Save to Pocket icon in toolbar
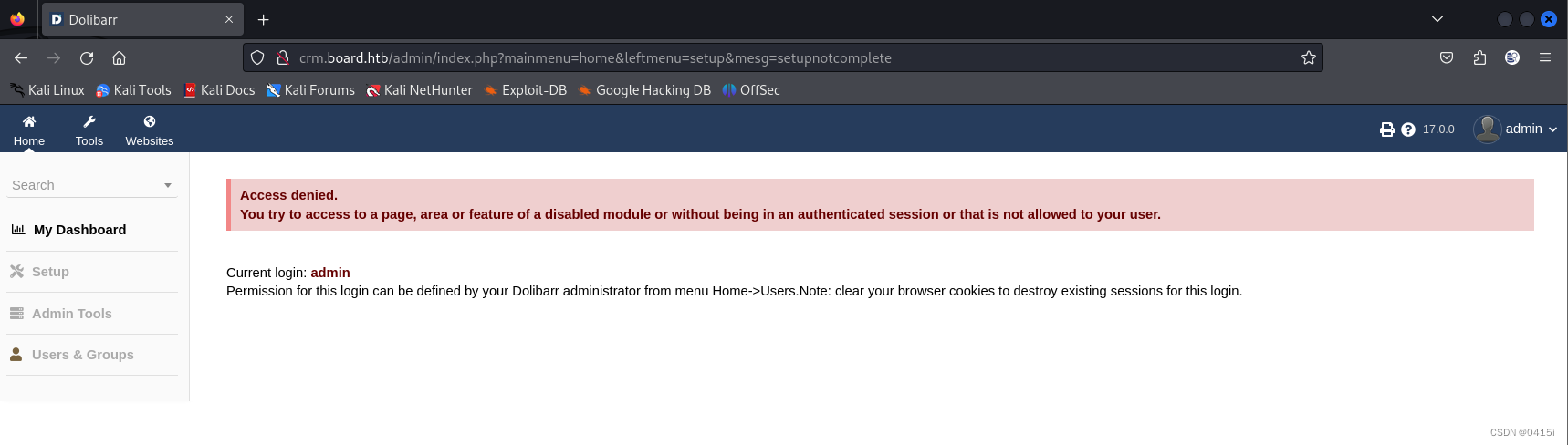The height and width of the screenshot is (445, 1568). (x=1447, y=57)
